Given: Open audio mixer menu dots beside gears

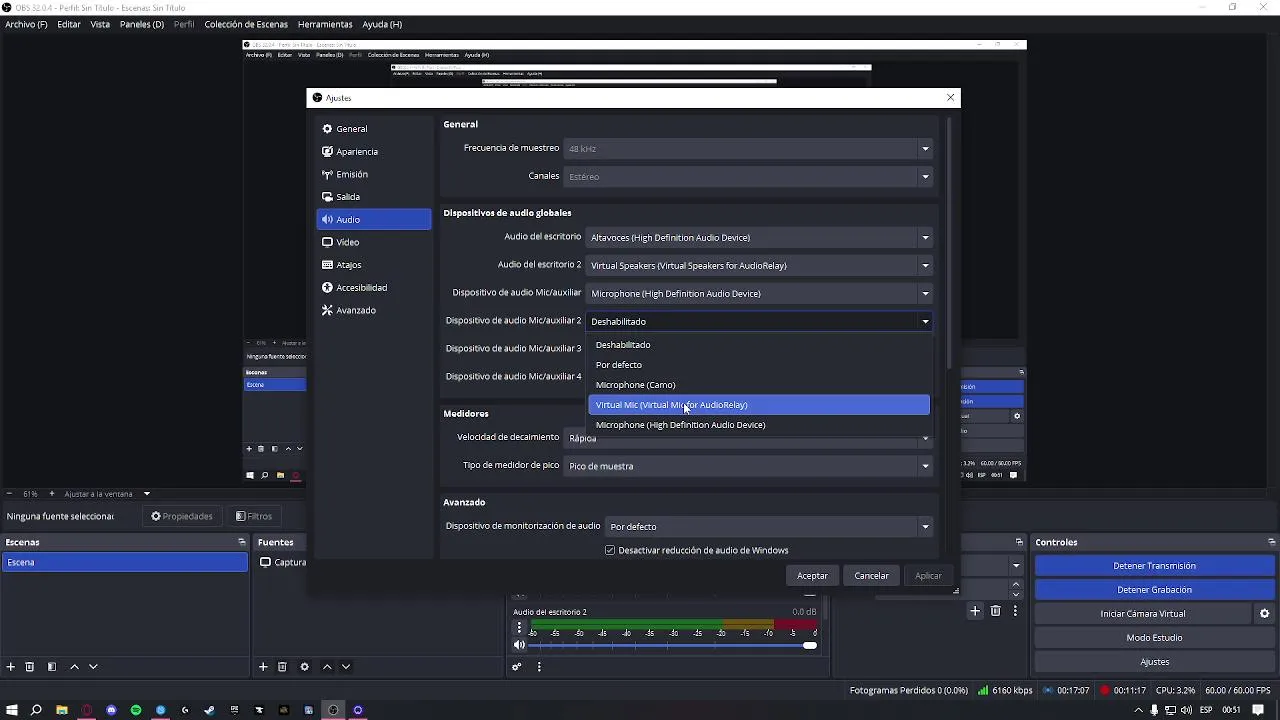Looking at the screenshot, I should tap(539, 667).
